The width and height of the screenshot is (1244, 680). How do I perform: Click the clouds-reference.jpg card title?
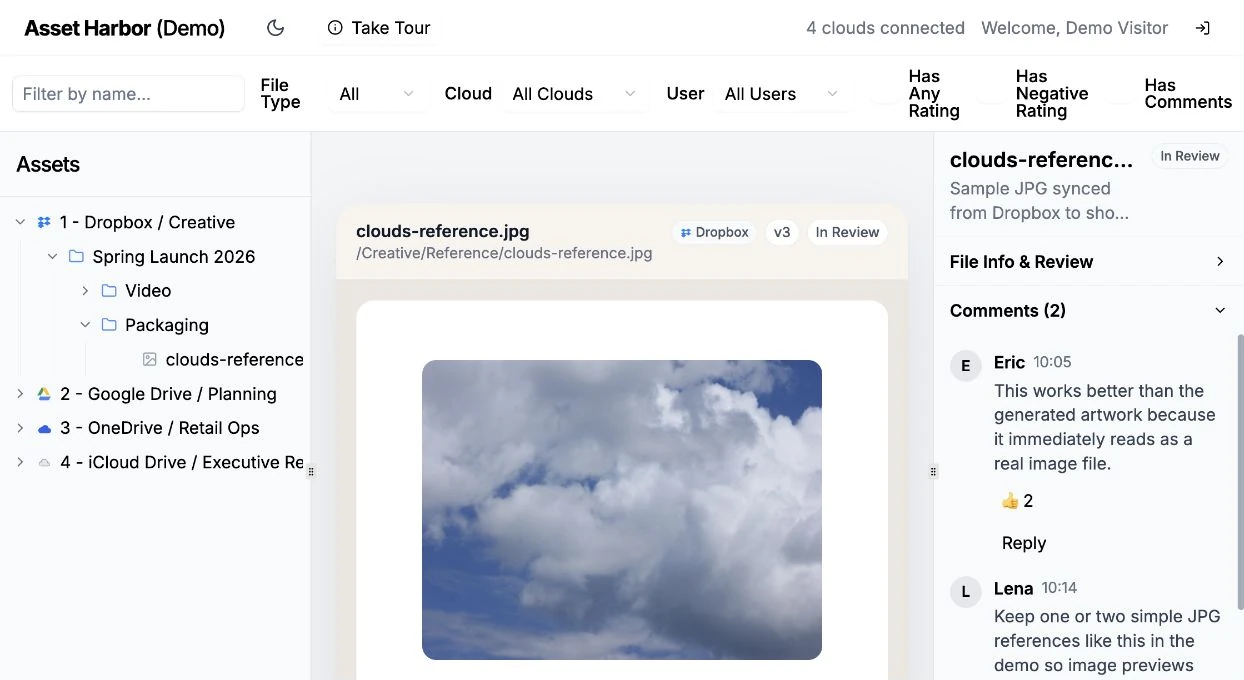click(x=443, y=231)
